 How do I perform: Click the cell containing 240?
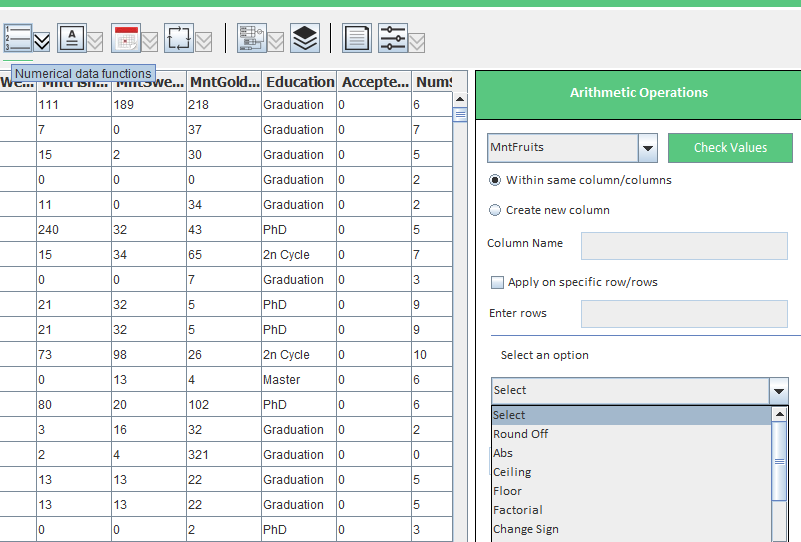(74, 230)
